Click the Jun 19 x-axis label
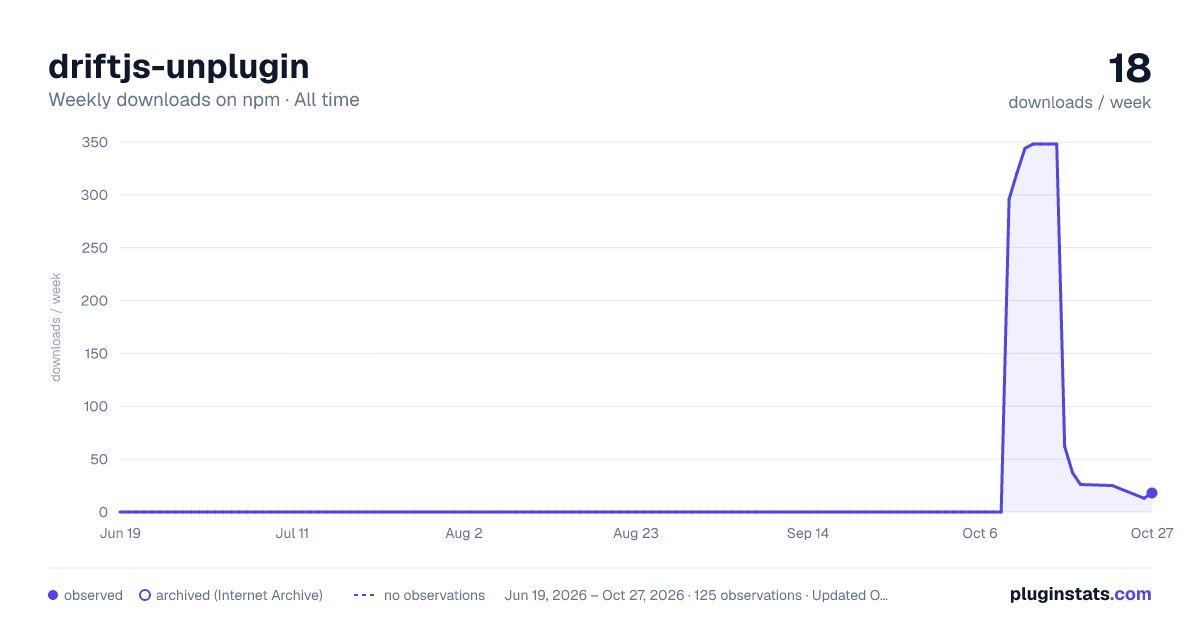The image size is (1200, 630). (120, 533)
